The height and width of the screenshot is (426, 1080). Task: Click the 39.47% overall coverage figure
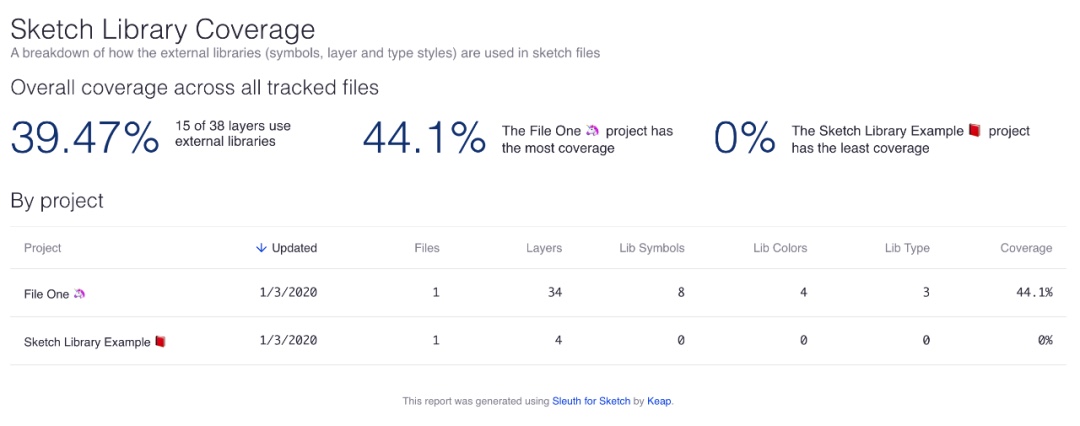(85, 138)
